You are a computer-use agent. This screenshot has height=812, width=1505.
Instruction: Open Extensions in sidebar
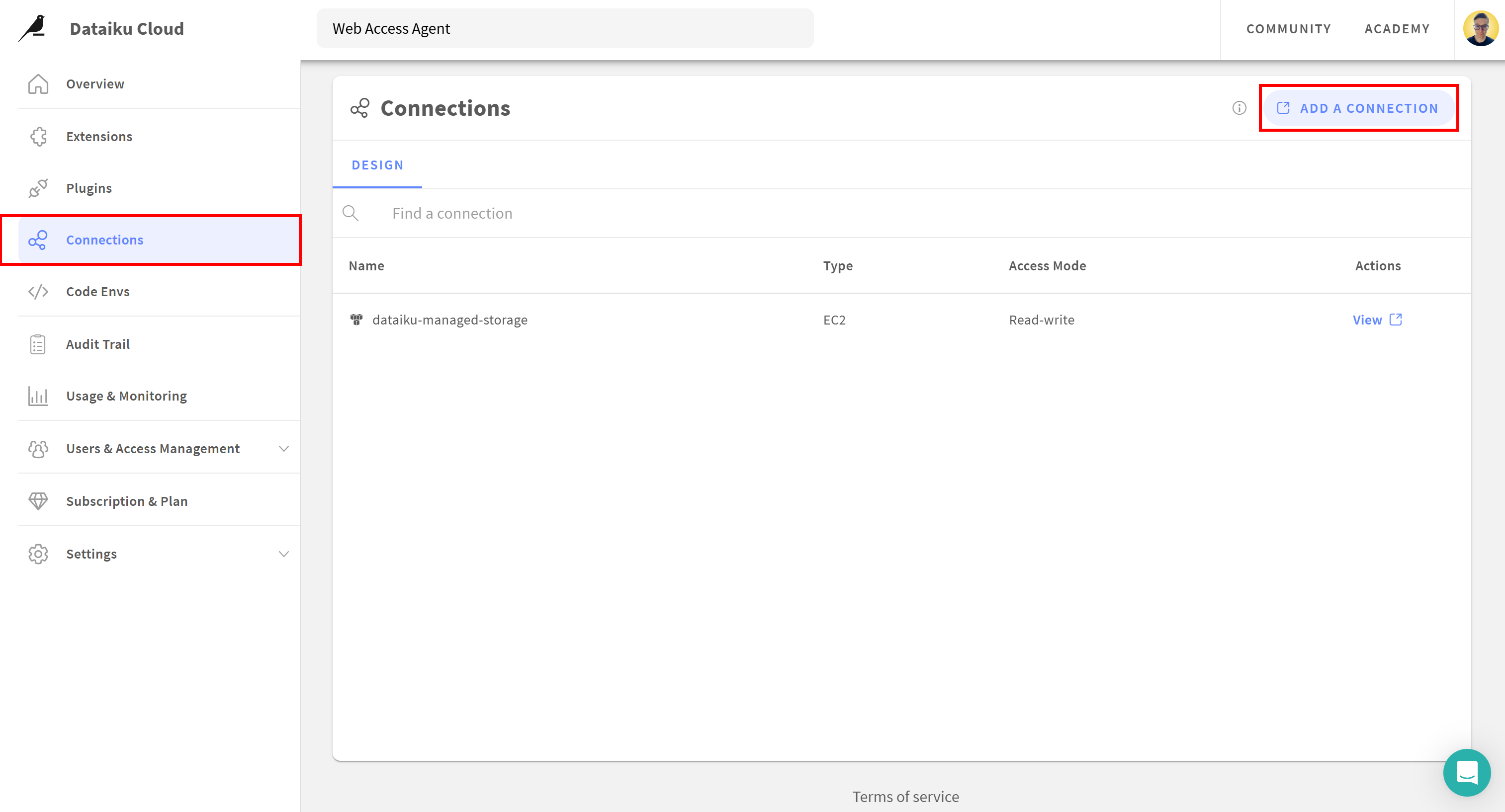[x=159, y=136]
